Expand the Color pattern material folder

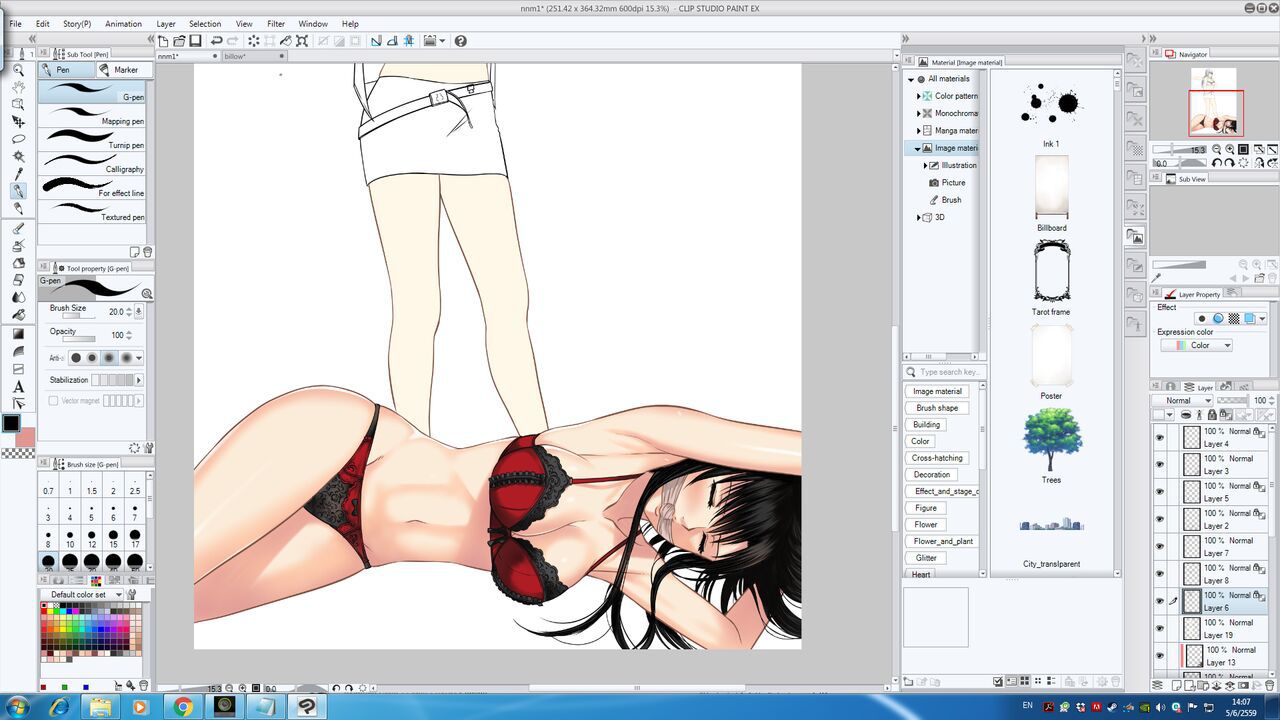pos(918,96)
